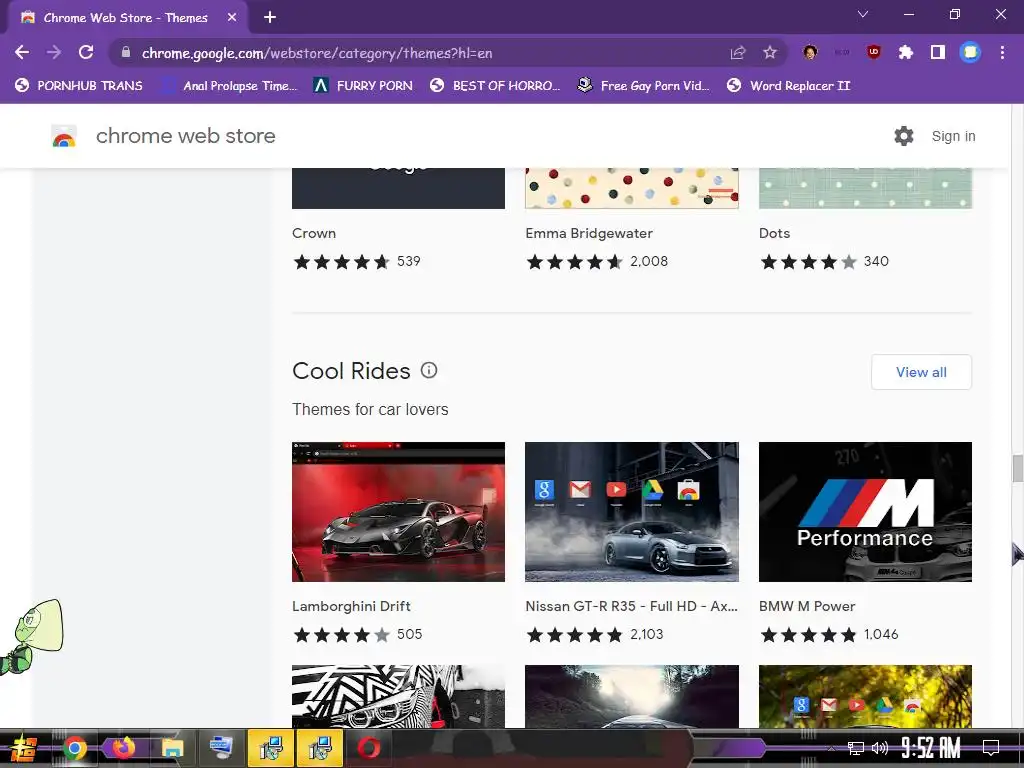The image size is (1024, 768).
Task: Click the Nissan GT-R R35 - Full HD title
Action: click(632, 606)
